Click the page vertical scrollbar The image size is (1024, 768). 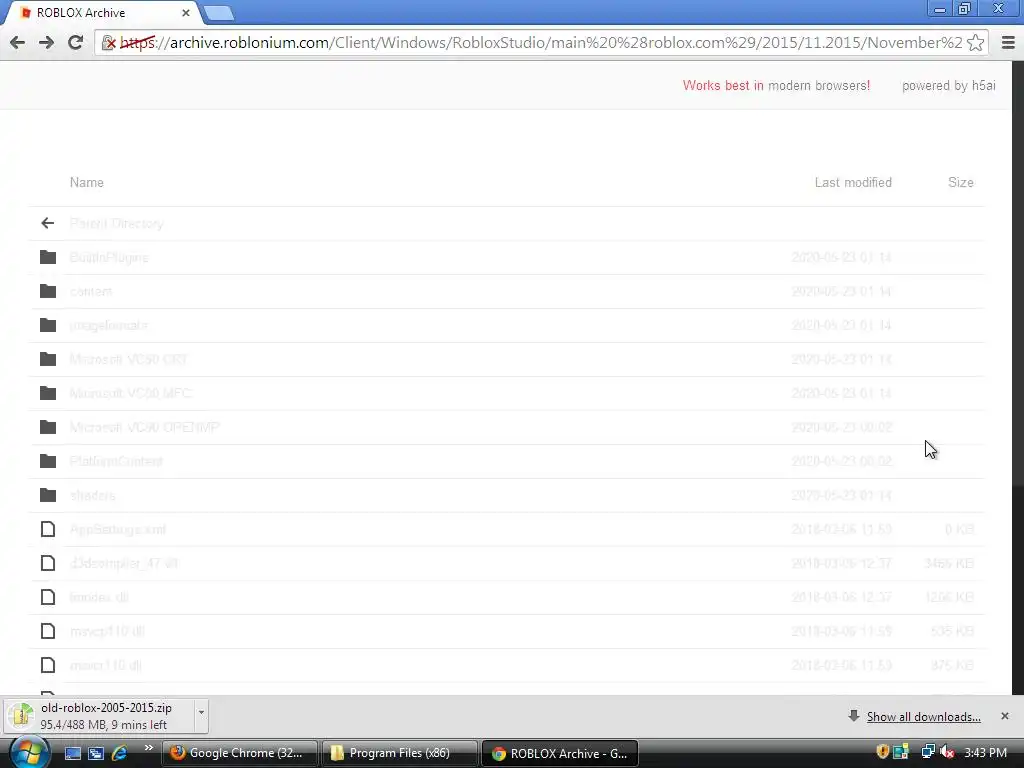point(1017,377)
